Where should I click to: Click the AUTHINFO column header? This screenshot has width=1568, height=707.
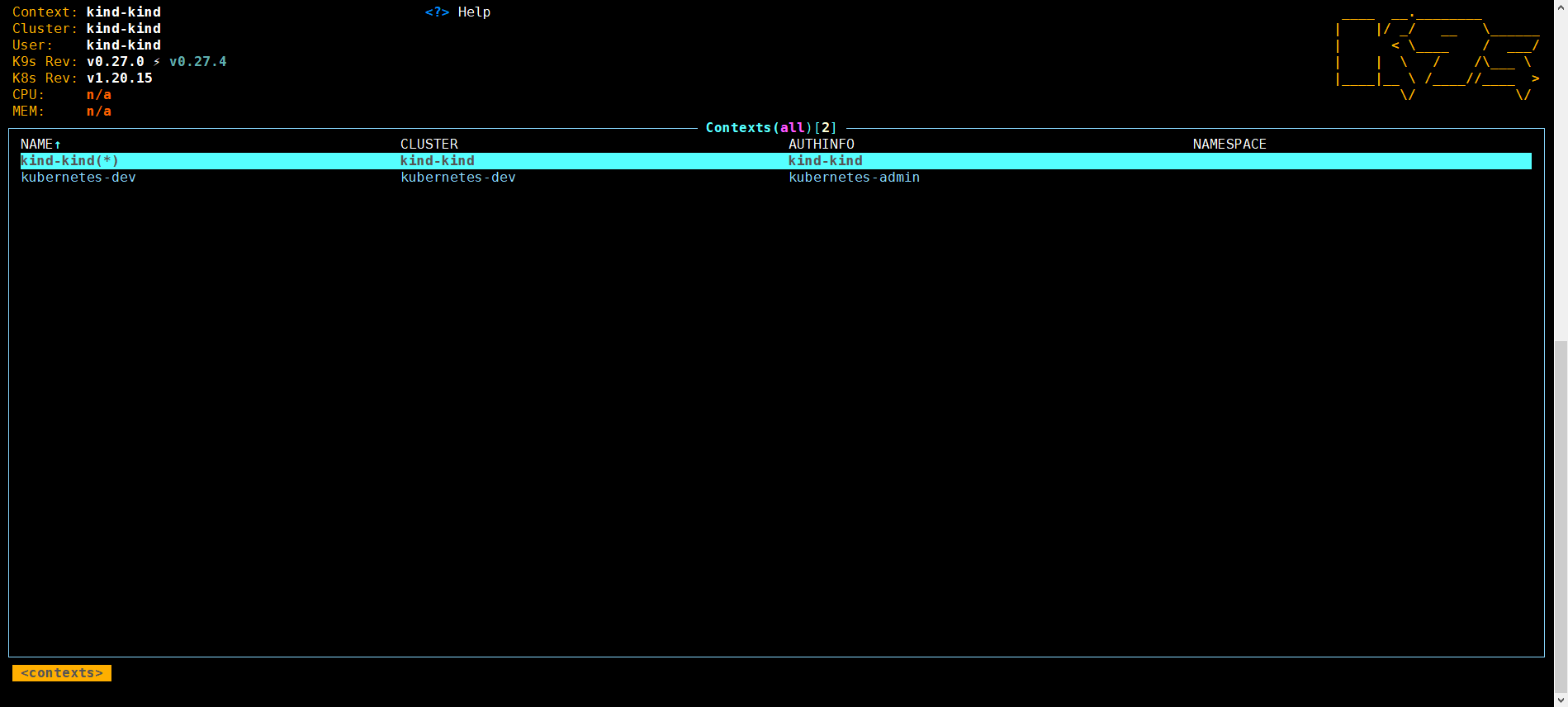(821, 145)
